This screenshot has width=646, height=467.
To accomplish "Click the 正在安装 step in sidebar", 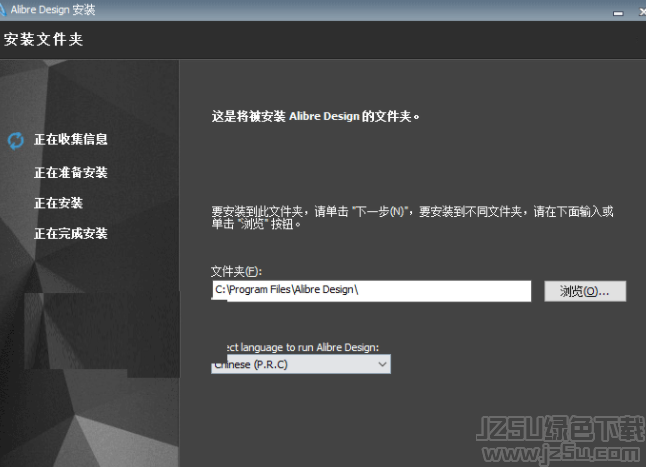I will click(x=58, y=203).
